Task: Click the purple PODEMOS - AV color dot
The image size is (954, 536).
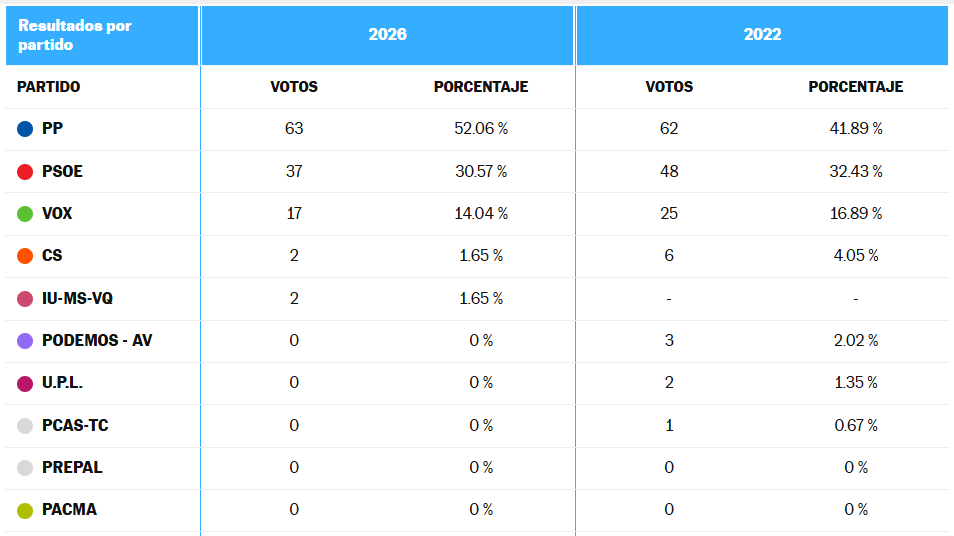Action: [26, 341]
